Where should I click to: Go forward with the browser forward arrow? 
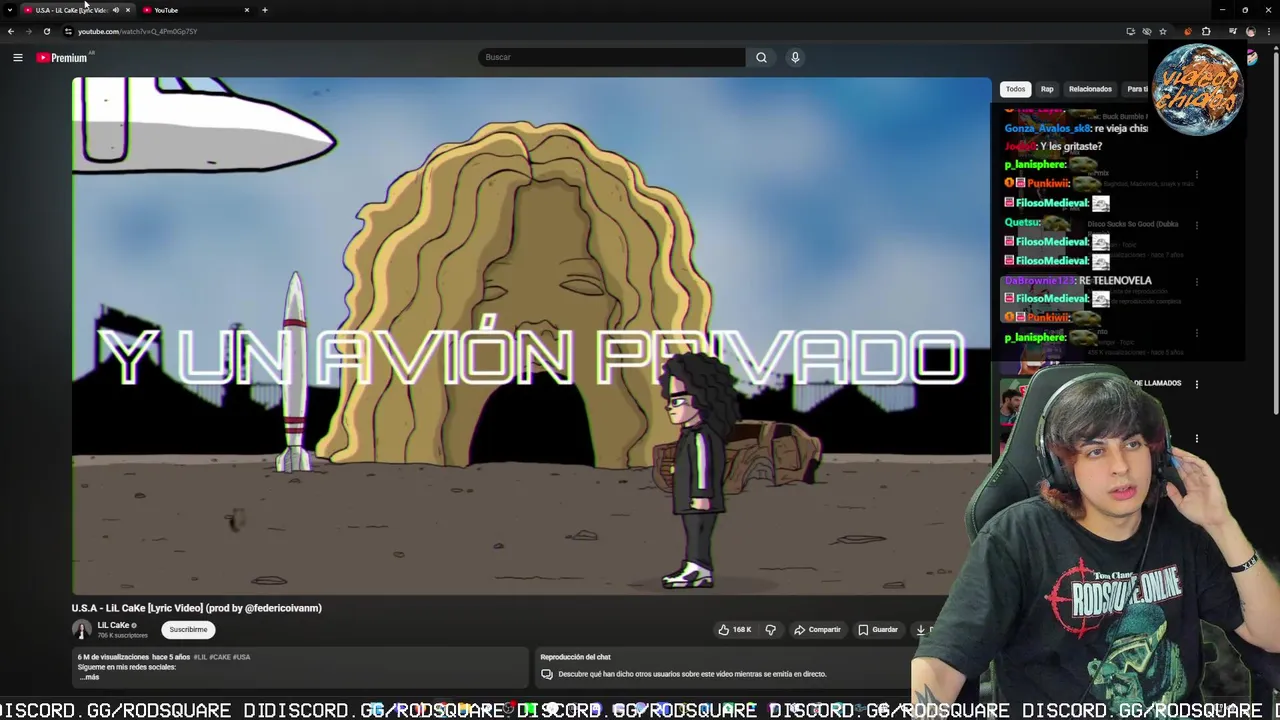point(28,31)
